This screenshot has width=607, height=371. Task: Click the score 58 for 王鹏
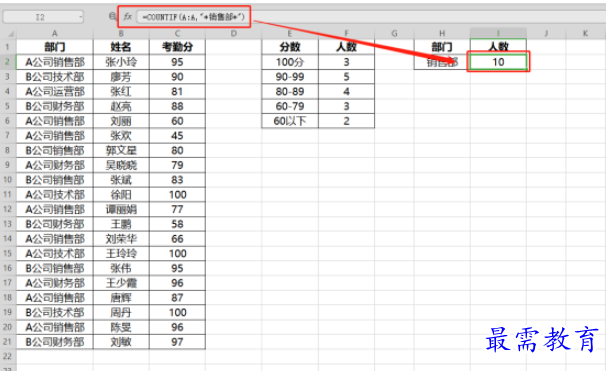177,224
